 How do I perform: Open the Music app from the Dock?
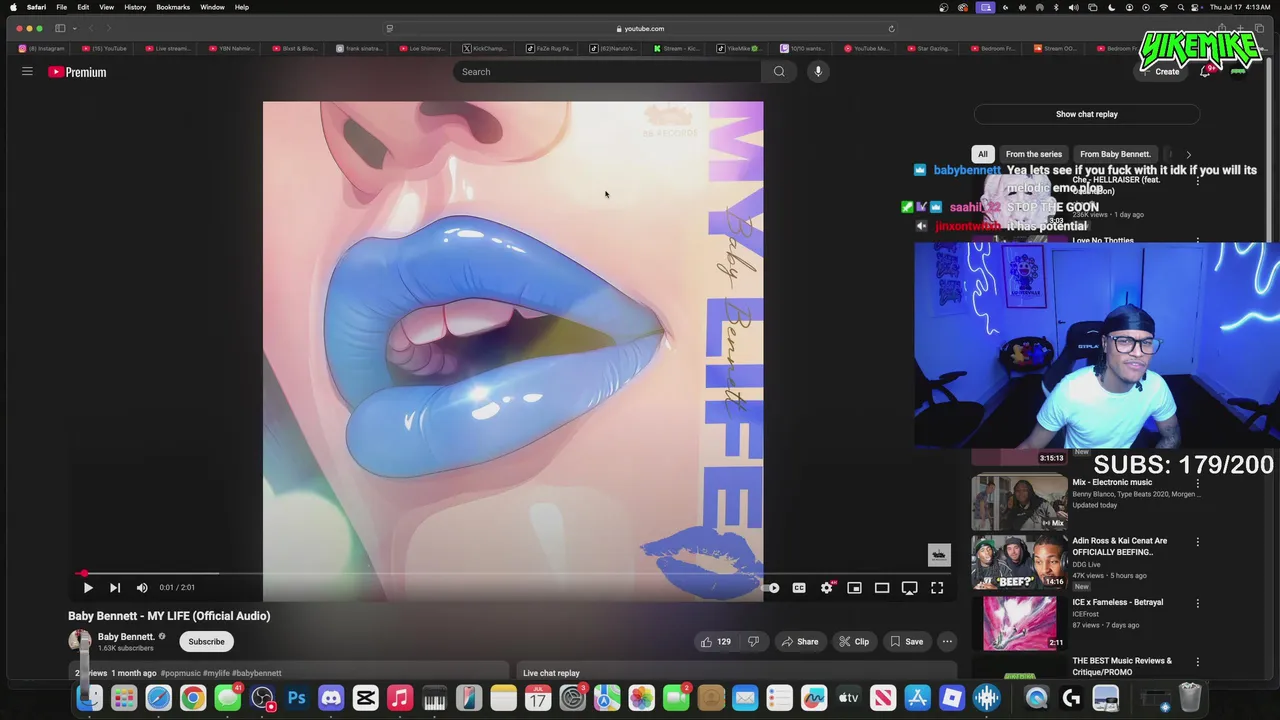click(x=399, y=698)
